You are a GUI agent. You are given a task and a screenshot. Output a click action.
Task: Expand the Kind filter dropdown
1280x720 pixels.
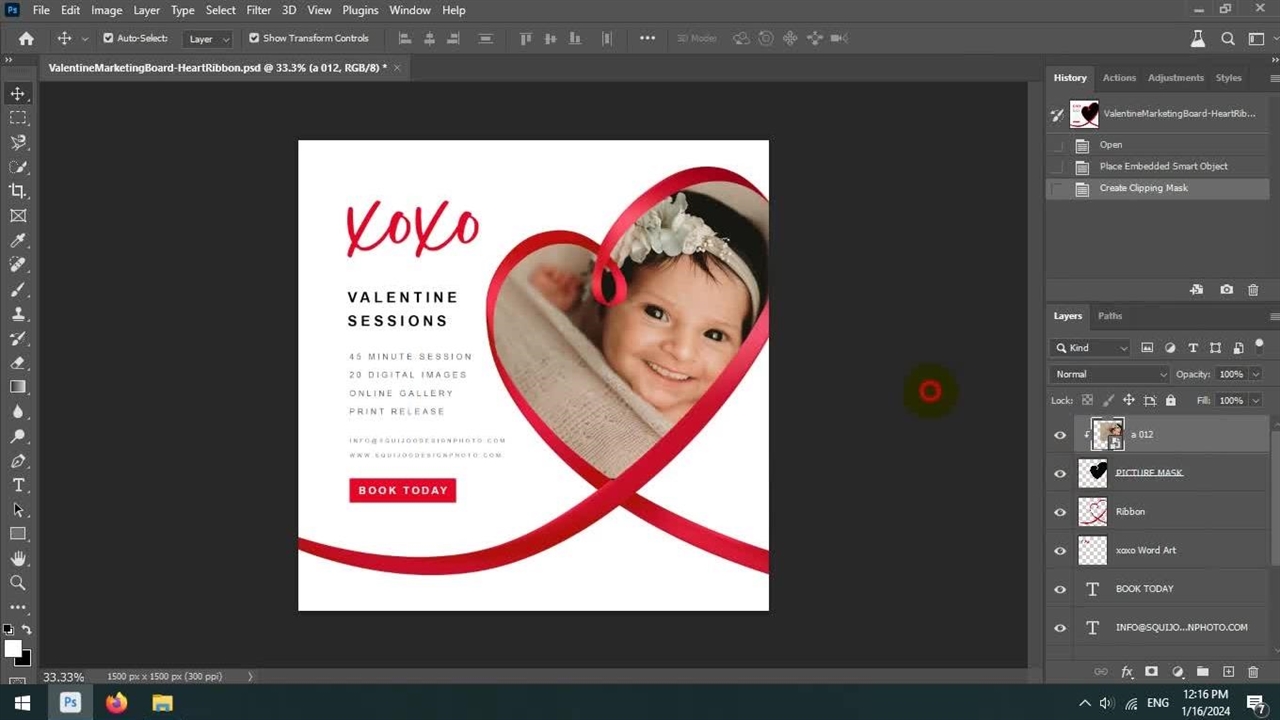click(1091, 348)
